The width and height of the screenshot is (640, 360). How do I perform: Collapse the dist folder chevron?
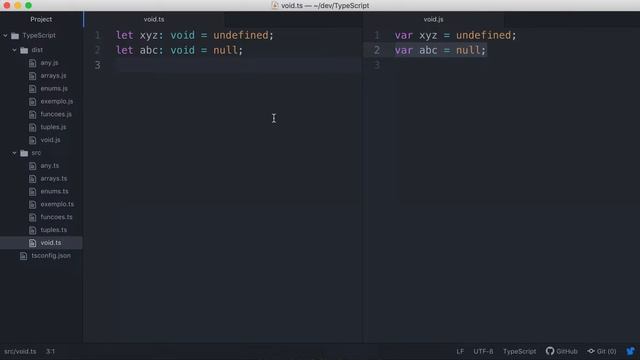coord(14,50)
